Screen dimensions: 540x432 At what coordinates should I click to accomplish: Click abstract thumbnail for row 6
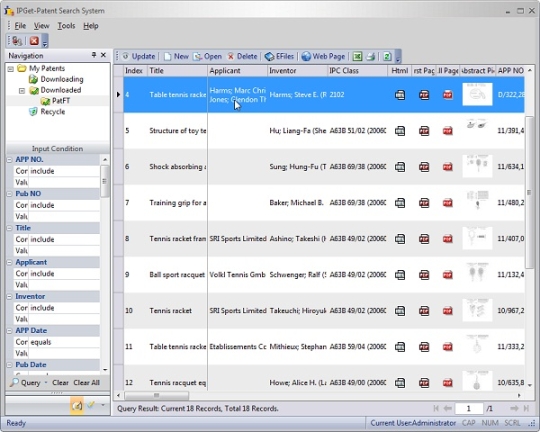[x=477, y=166]
